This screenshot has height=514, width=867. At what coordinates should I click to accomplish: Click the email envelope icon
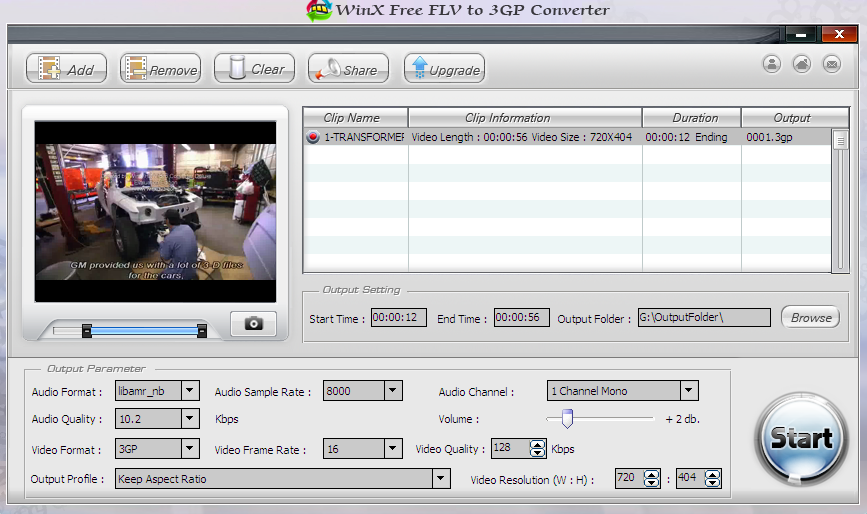(832, 64)
